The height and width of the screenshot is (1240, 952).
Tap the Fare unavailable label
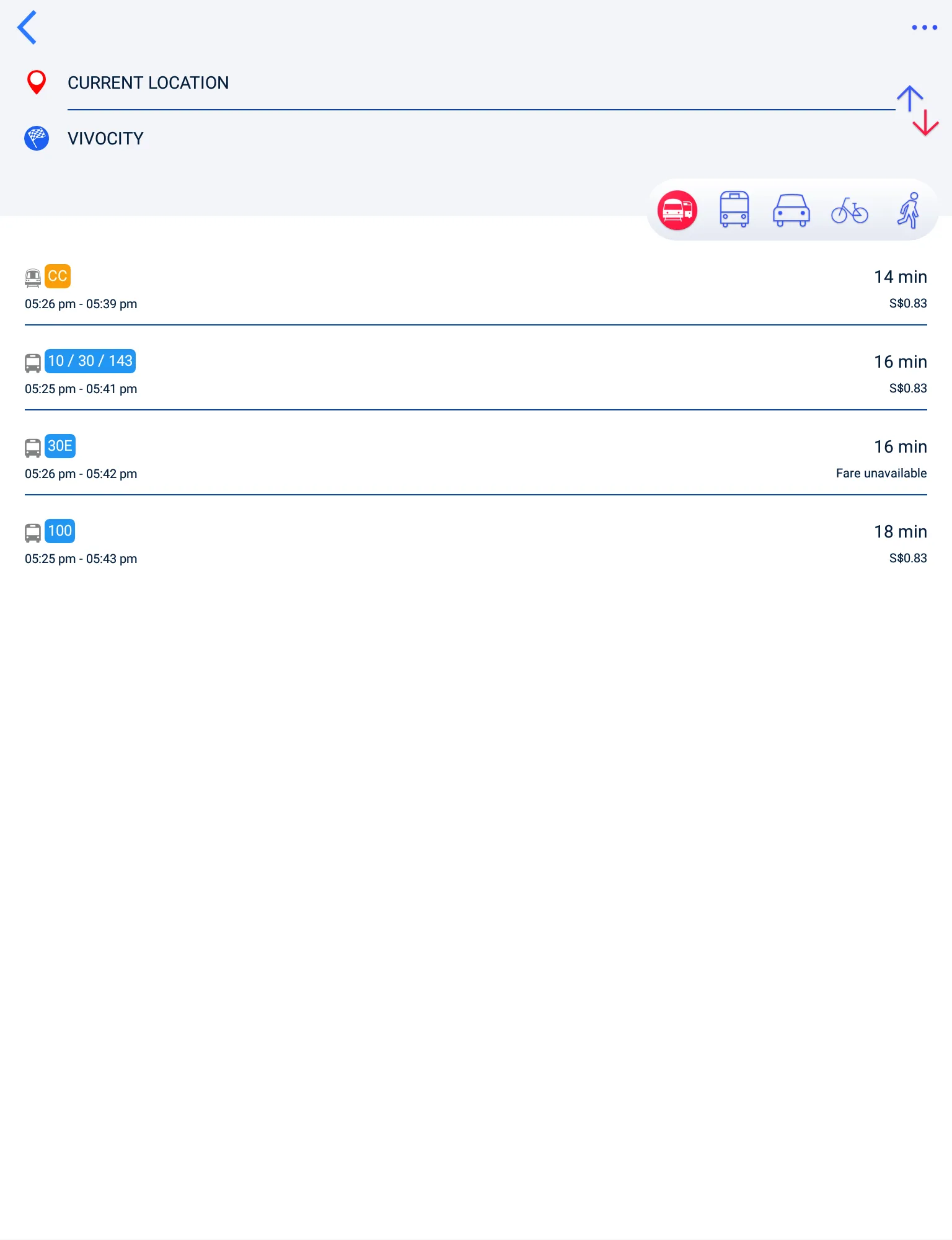881,473
